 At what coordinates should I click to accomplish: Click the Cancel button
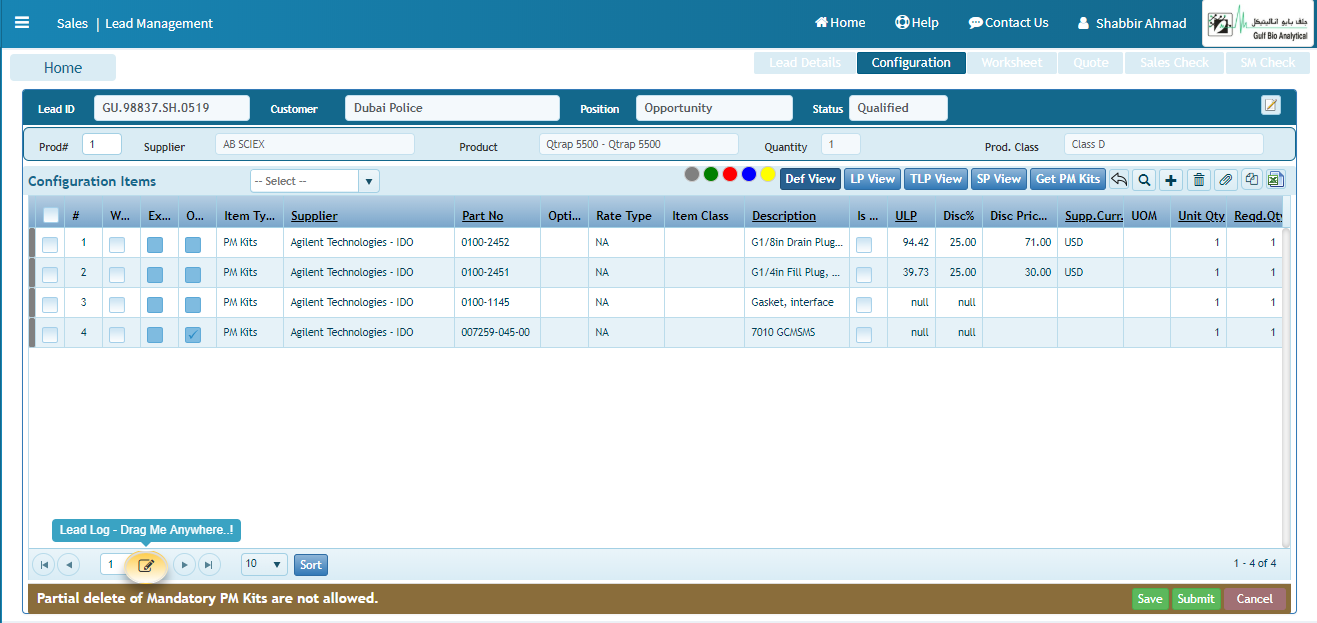[x=1255, y=599]
